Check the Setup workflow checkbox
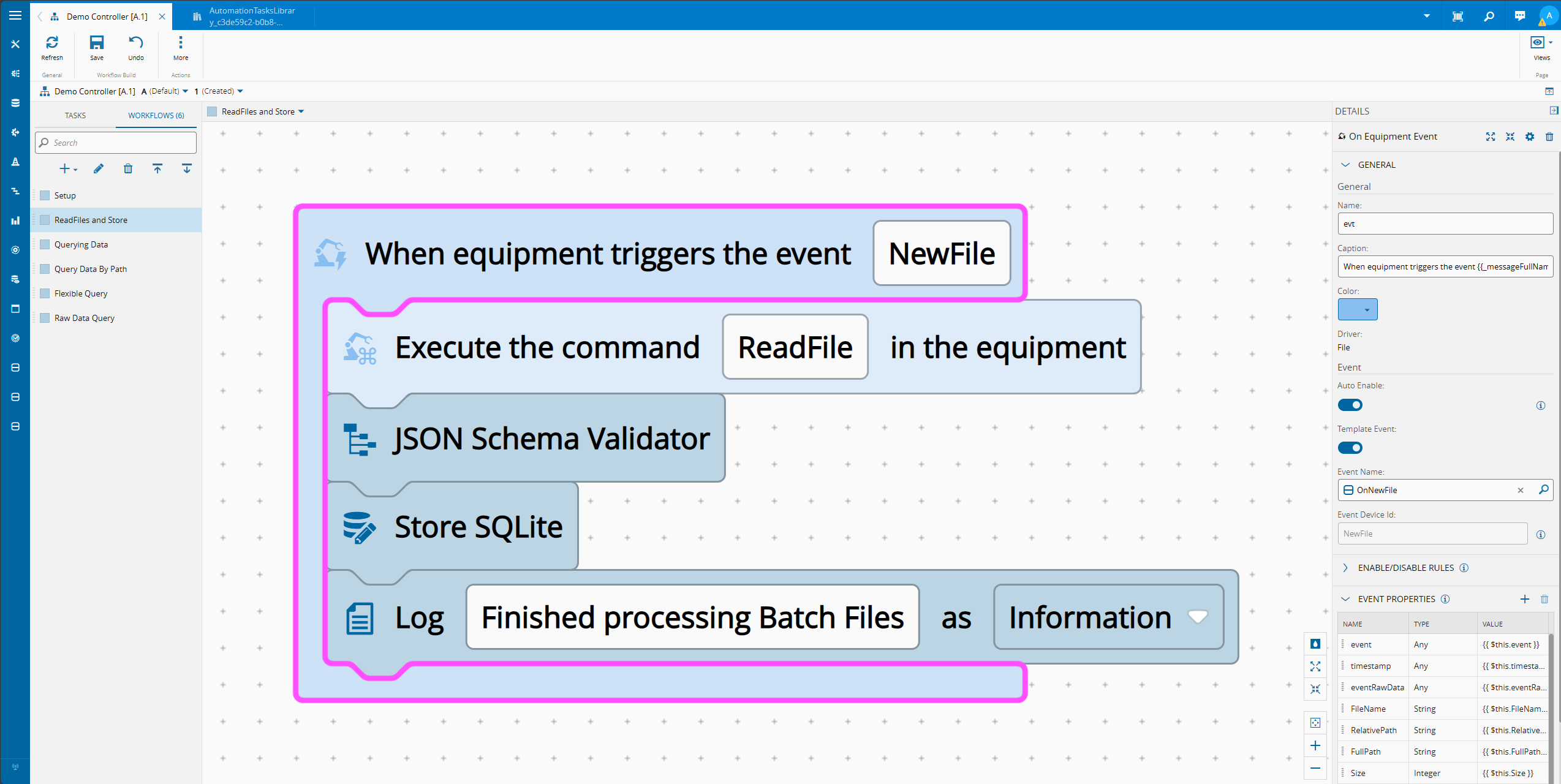1561x784 pixels. (x=45, y=195)
